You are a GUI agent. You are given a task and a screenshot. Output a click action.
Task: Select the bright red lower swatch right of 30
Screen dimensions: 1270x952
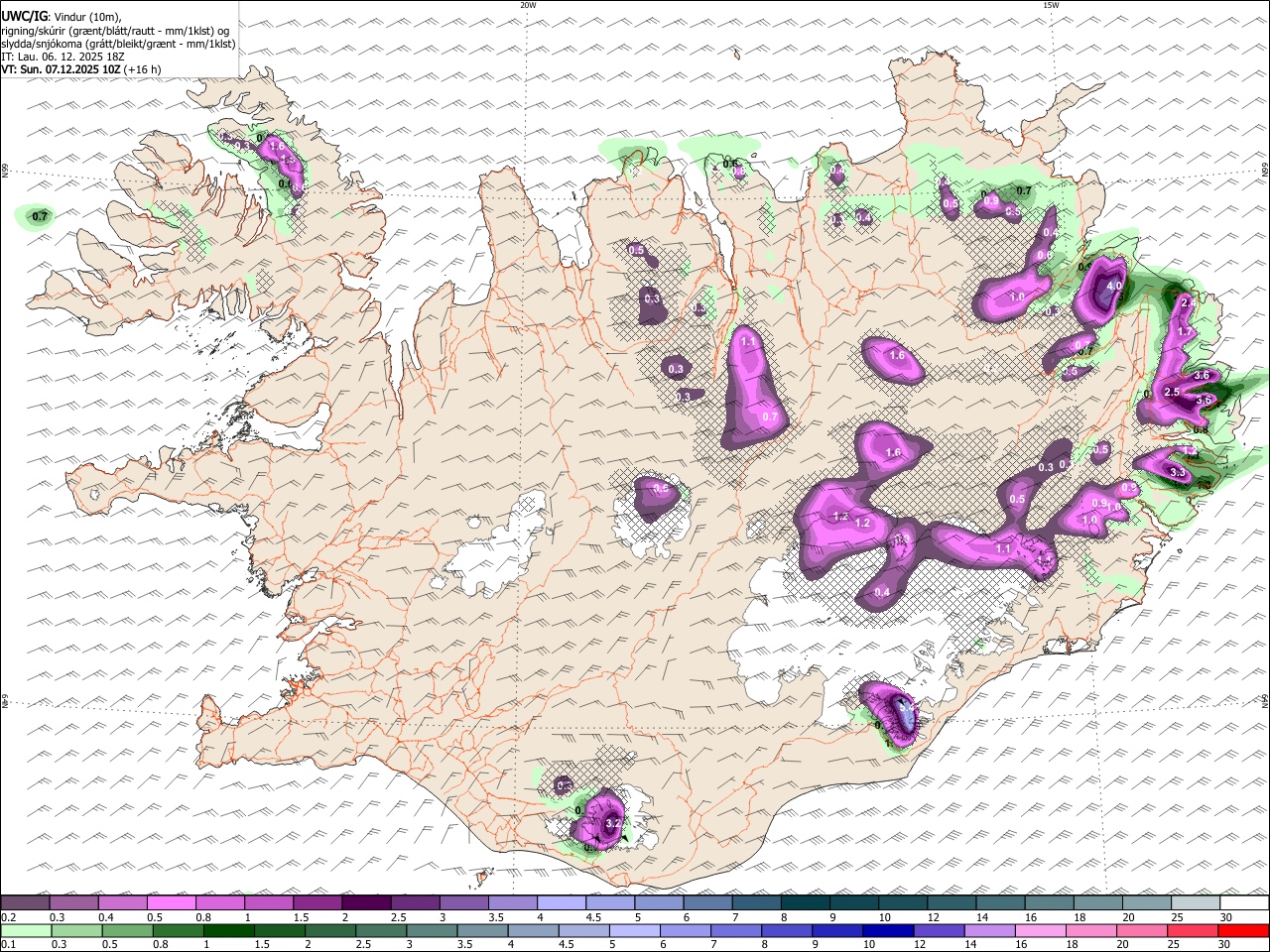point(1244,931)
